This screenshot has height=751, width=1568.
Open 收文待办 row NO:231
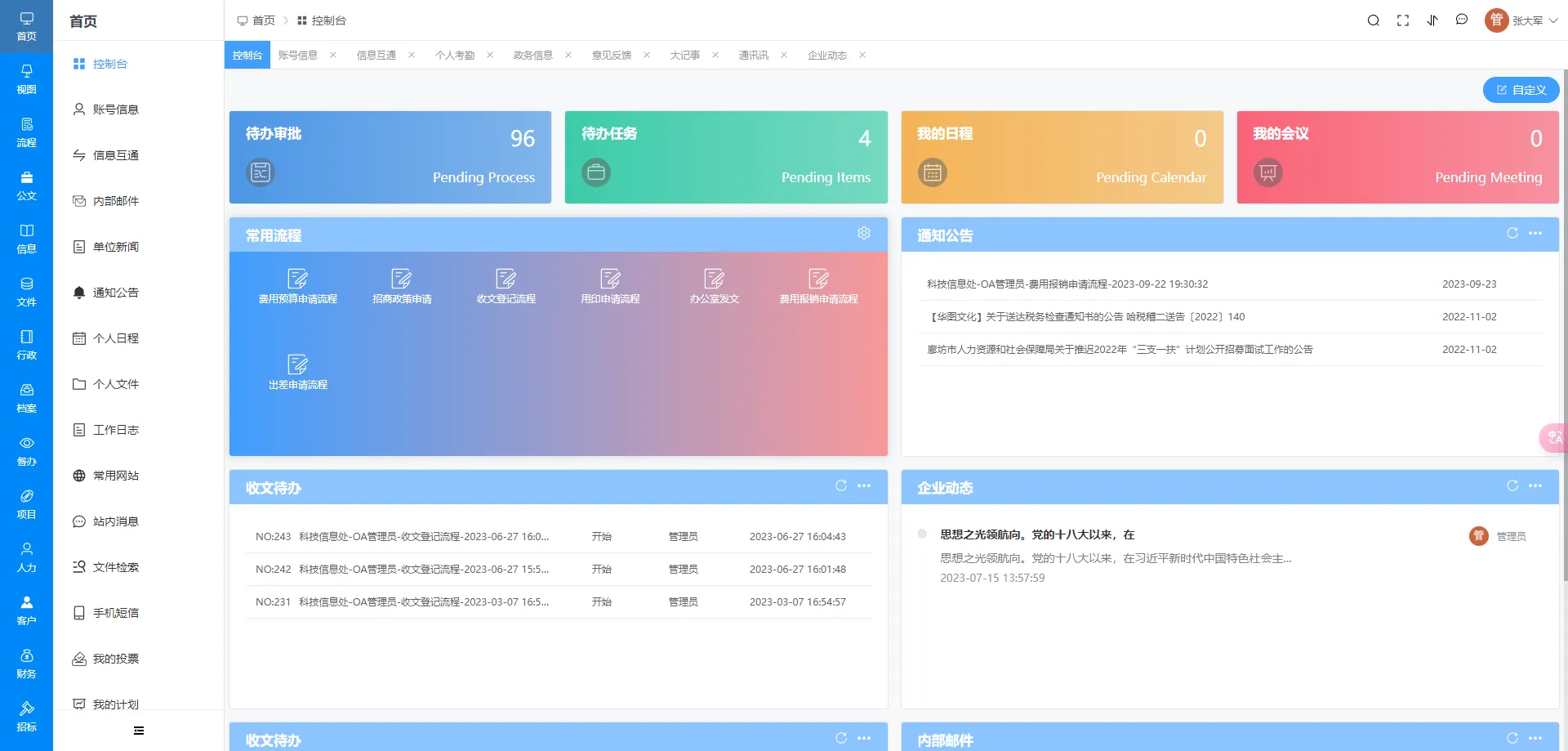pyautogui.click(x=559, y=602)
